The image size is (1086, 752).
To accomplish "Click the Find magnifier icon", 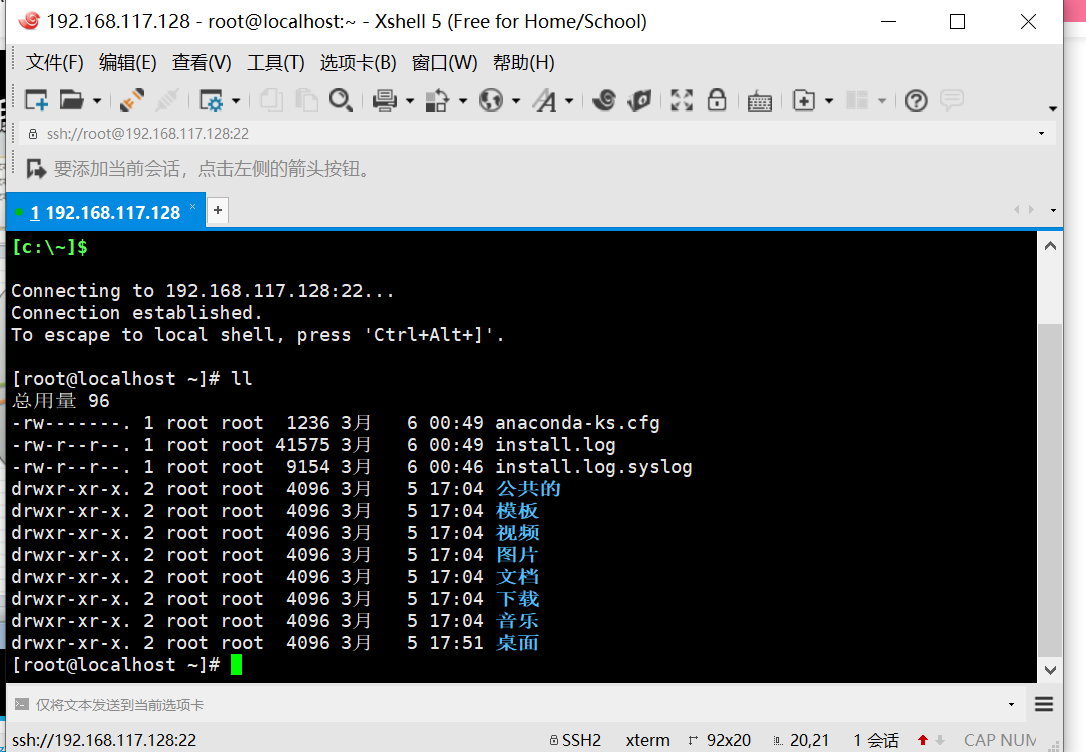I will pos(341,100).
